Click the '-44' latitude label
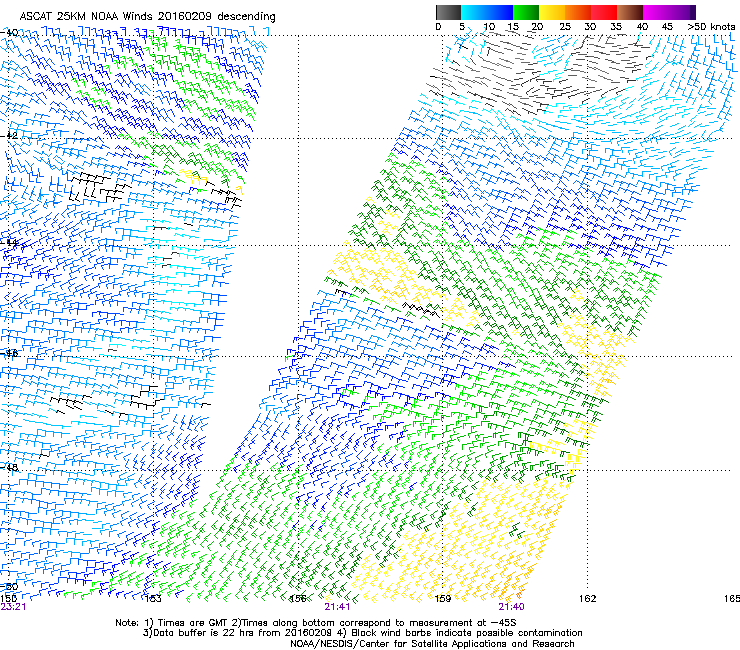Viewport: 740px width, 650px height. [9, 243]
